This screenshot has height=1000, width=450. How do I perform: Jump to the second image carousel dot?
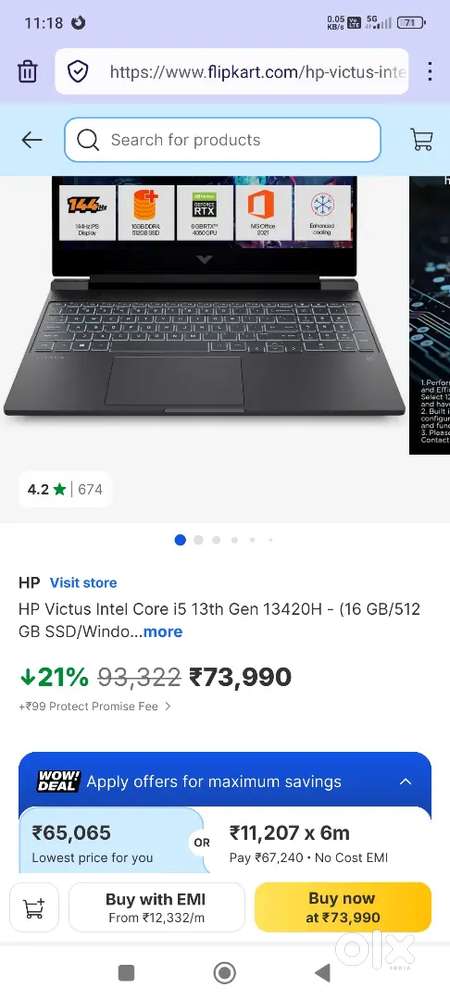pyautogui.click(x=198, y=540)
